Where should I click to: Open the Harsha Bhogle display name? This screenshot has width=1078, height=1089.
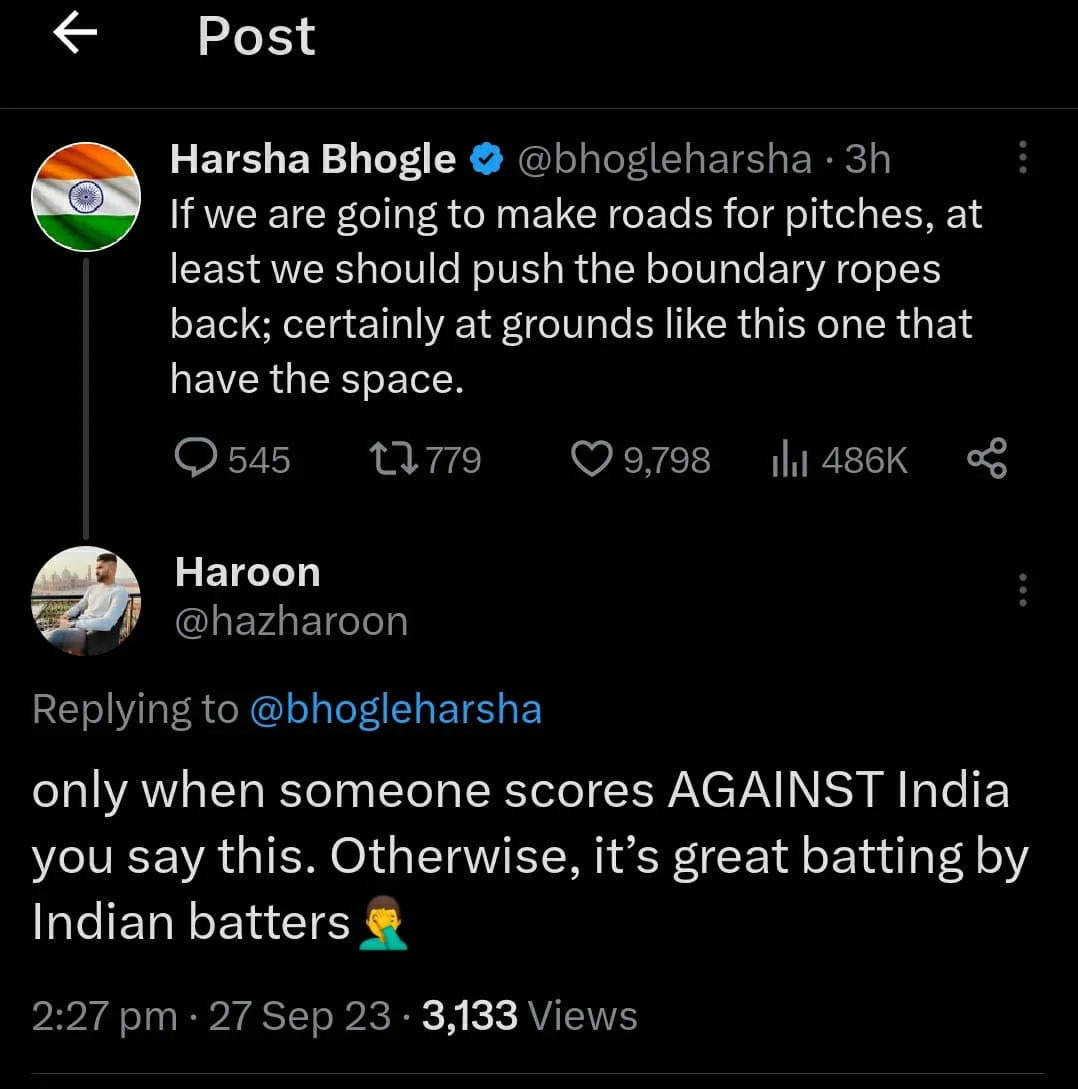(313, 159)
